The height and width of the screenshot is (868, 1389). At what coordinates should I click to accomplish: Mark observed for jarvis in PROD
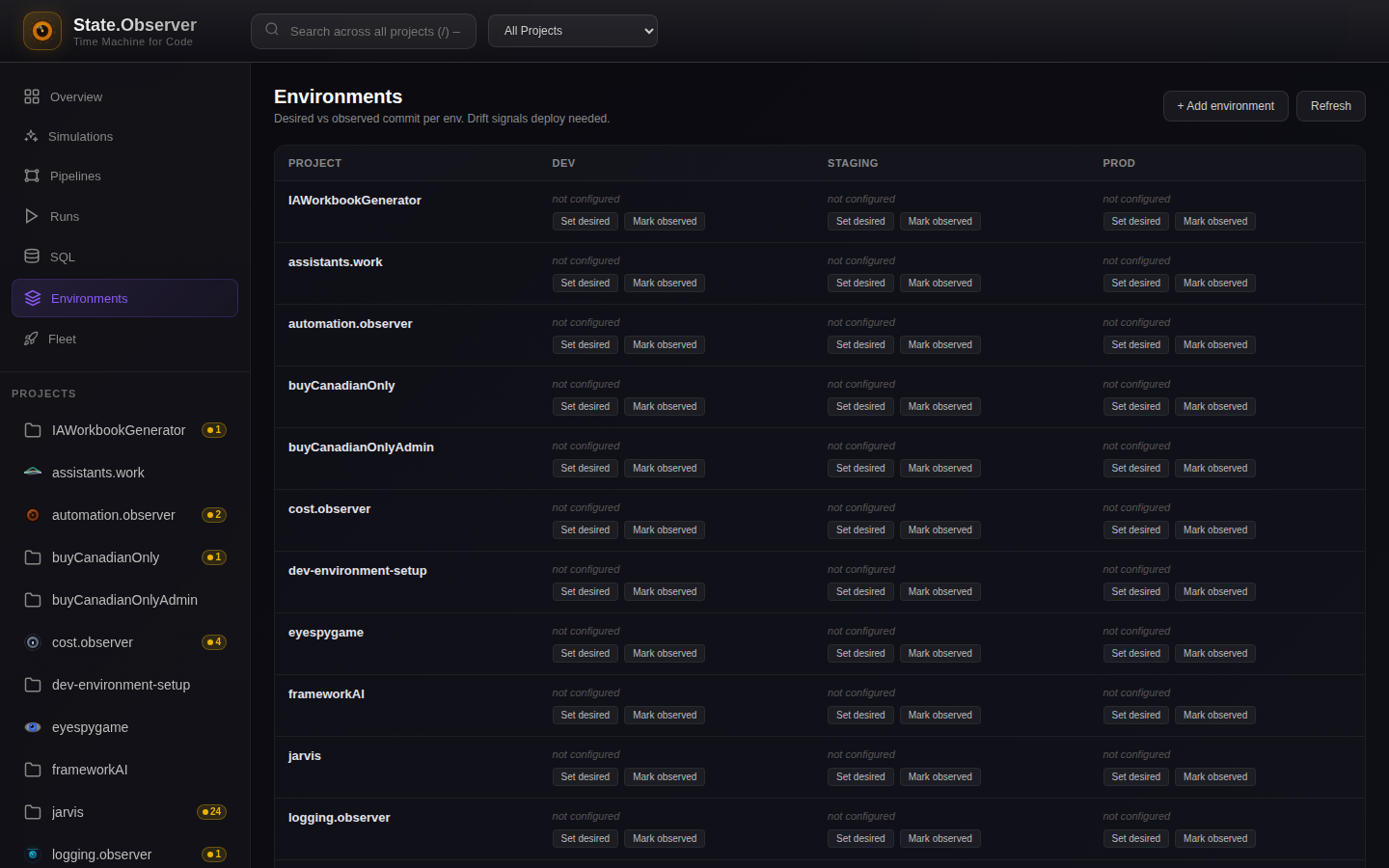(x=1215, y=777)
